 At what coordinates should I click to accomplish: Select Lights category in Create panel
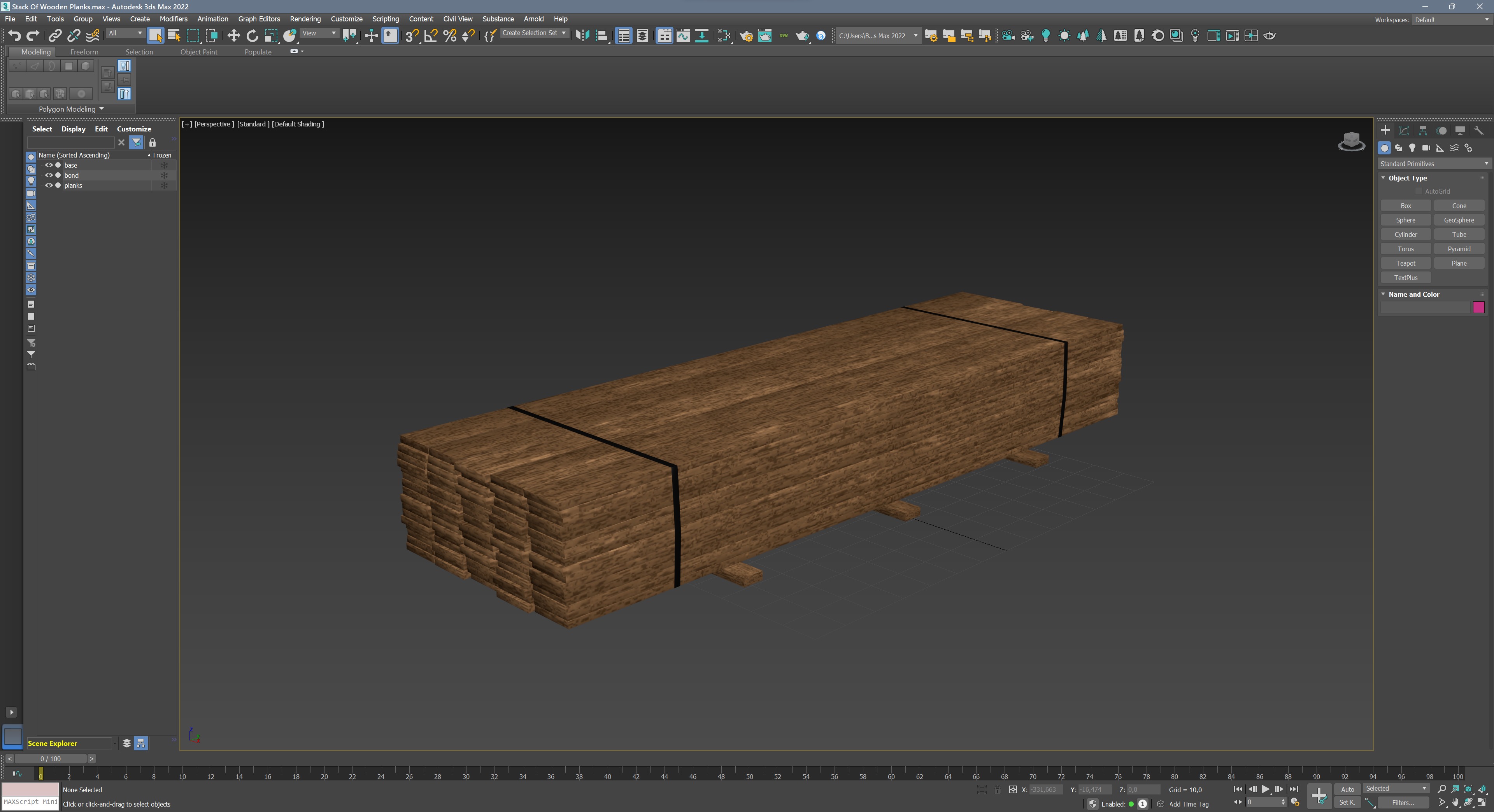[1412, 148]
